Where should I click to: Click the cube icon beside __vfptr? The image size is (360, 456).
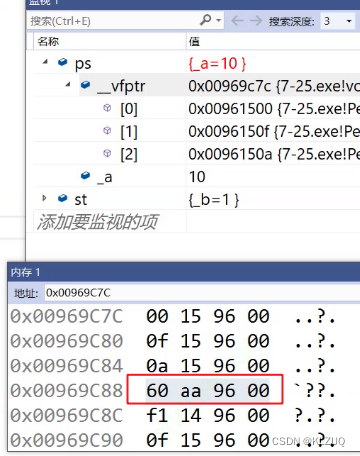point(86,85)
